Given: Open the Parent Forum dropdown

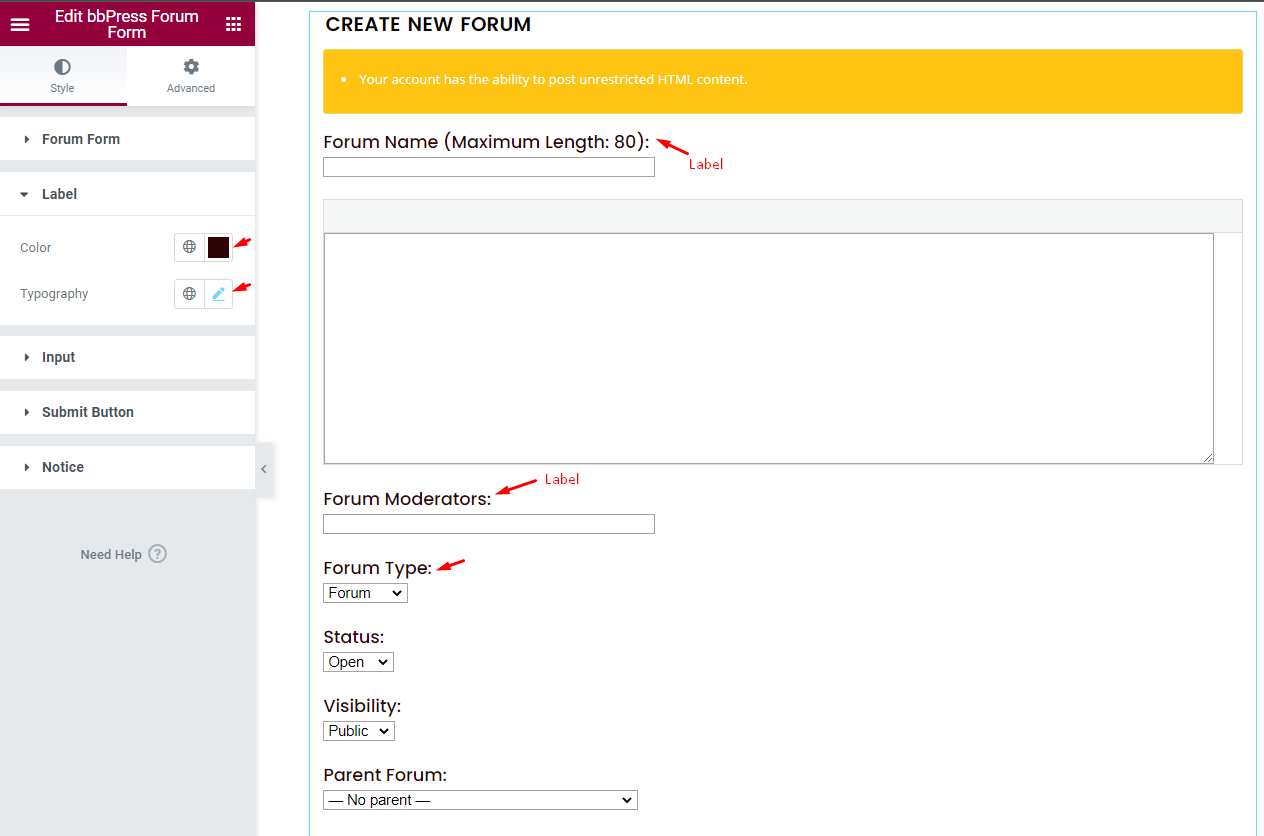Looking at the screenshot, I should point(479,799).
